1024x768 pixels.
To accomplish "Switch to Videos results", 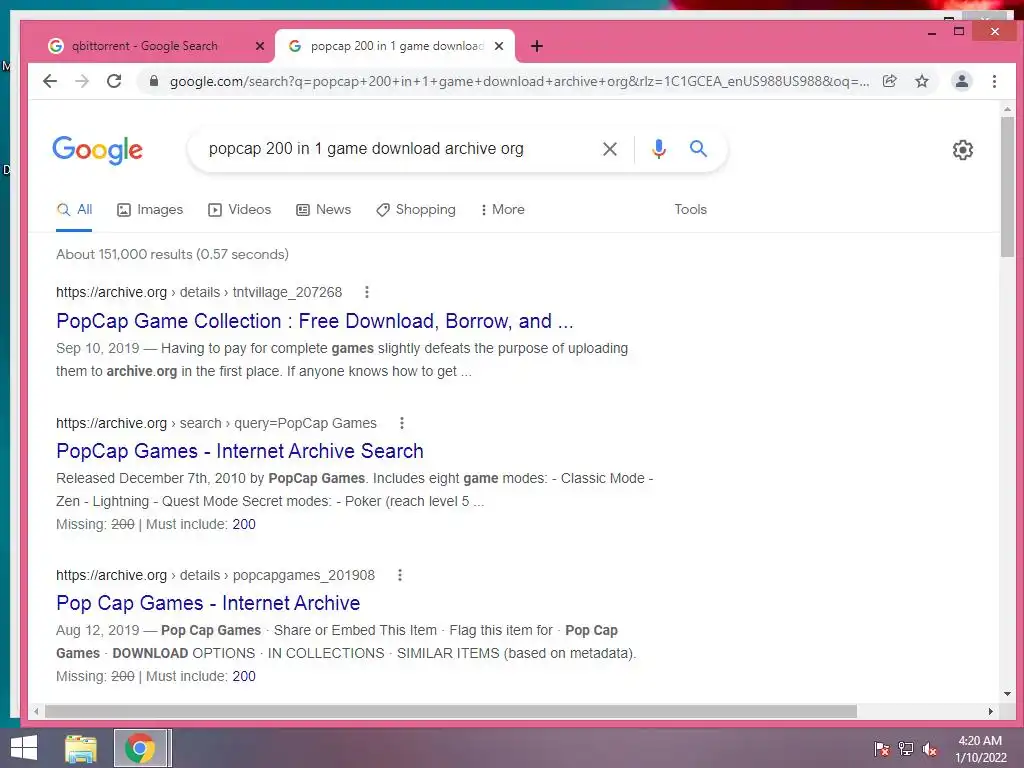I will coord(239,210).
